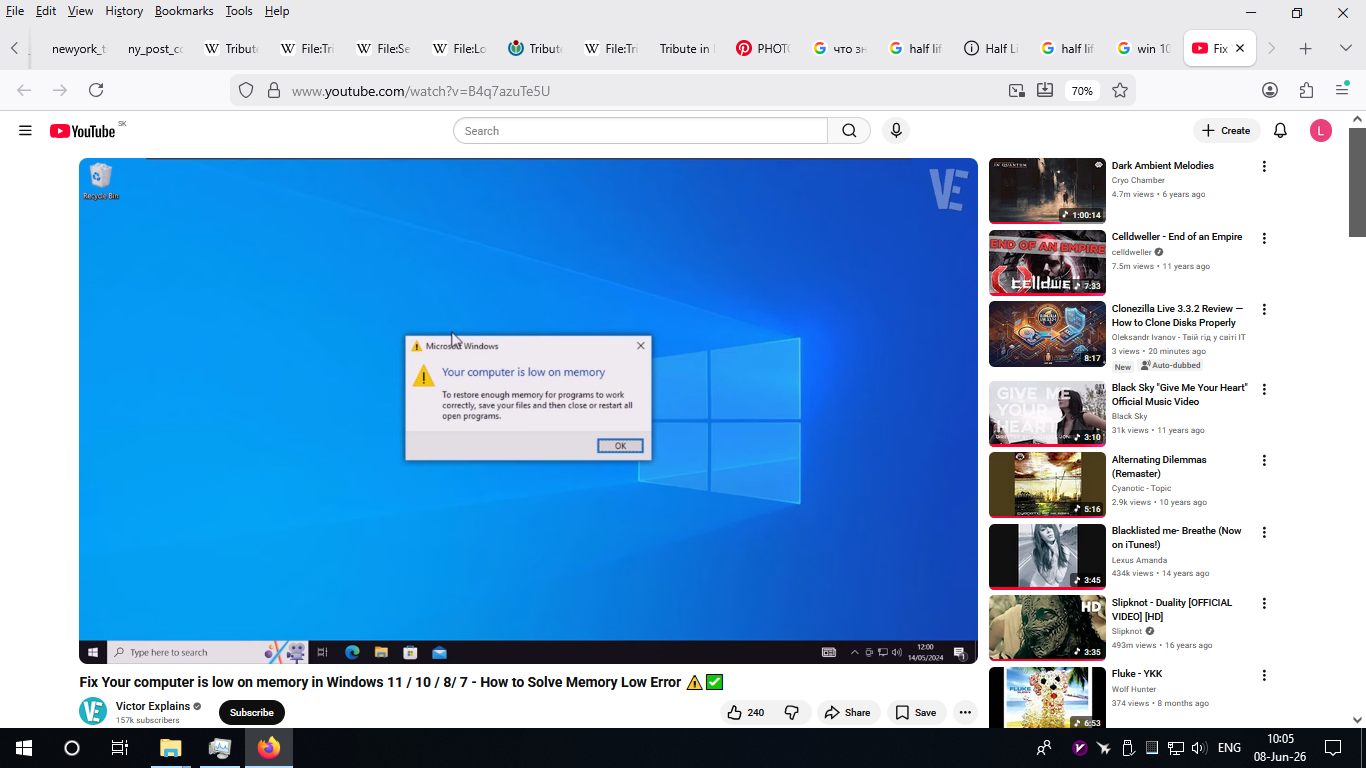Open the End of an Empire thumbnail

tap(1047, 262)
